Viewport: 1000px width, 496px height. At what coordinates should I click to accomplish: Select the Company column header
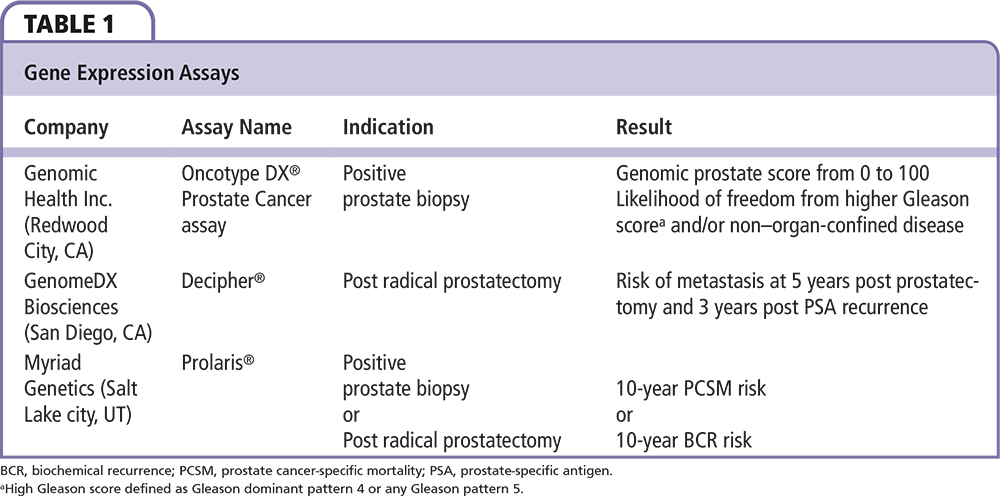tap(66, 128)
